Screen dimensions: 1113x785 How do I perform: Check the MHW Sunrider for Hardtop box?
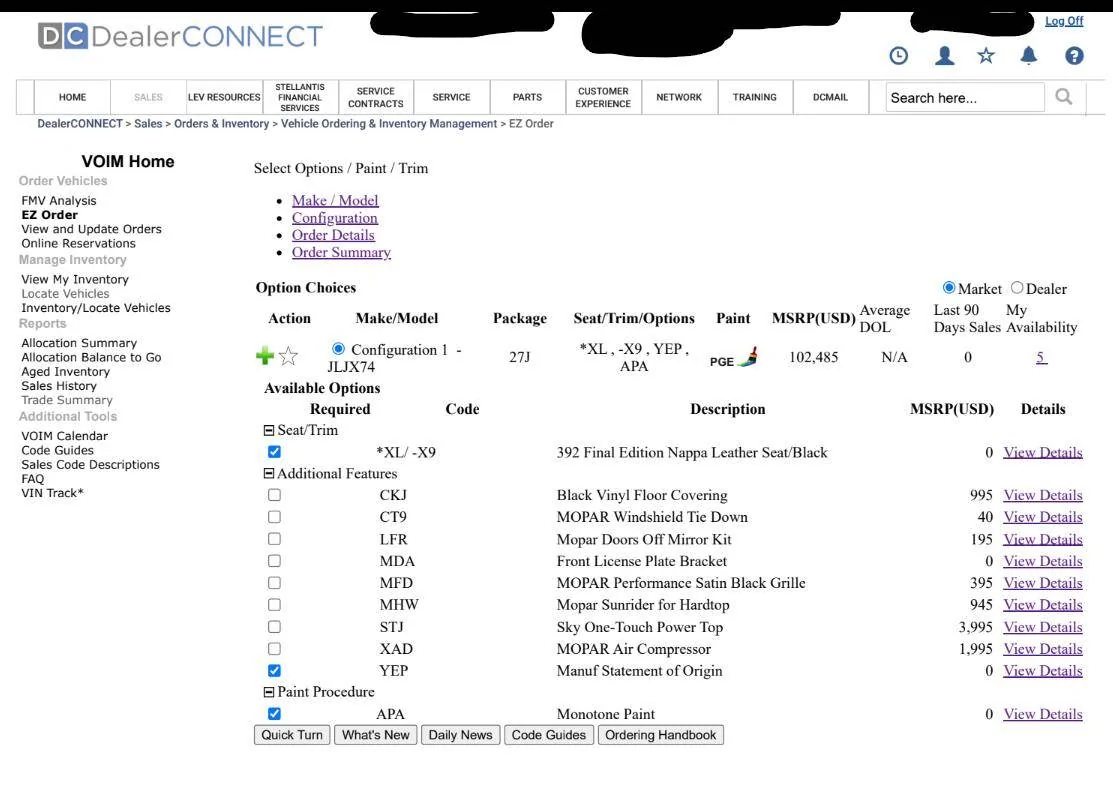[x=274, y=605]
